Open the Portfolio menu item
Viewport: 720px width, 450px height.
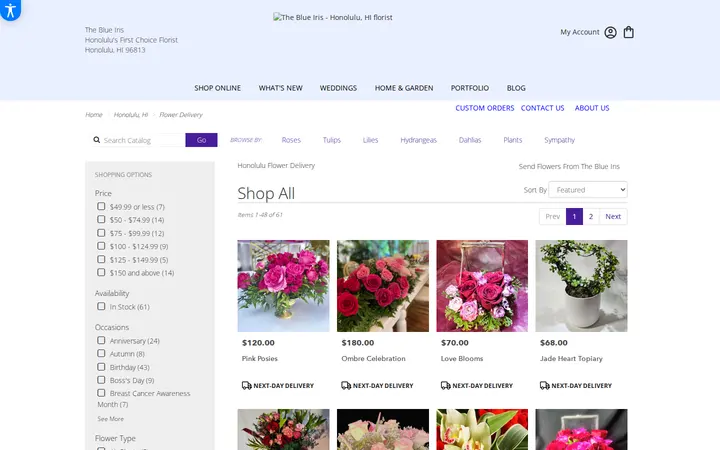click(470, 88)
